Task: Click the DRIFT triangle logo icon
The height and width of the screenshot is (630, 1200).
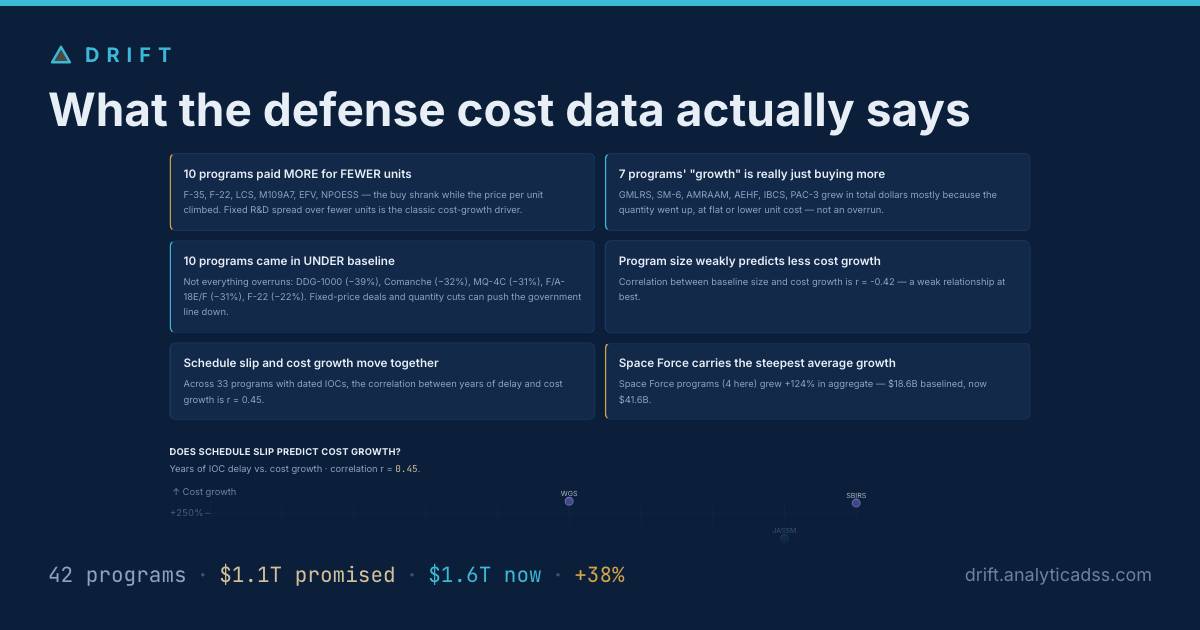Action: coord(61,55)
